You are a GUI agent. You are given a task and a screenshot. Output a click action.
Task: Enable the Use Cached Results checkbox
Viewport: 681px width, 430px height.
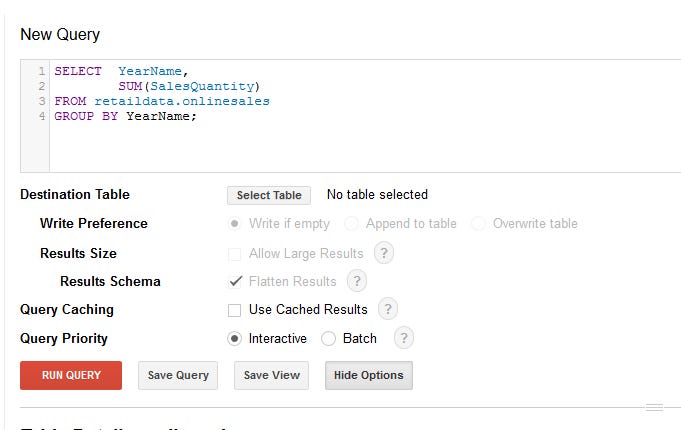(x=235, y=310)
